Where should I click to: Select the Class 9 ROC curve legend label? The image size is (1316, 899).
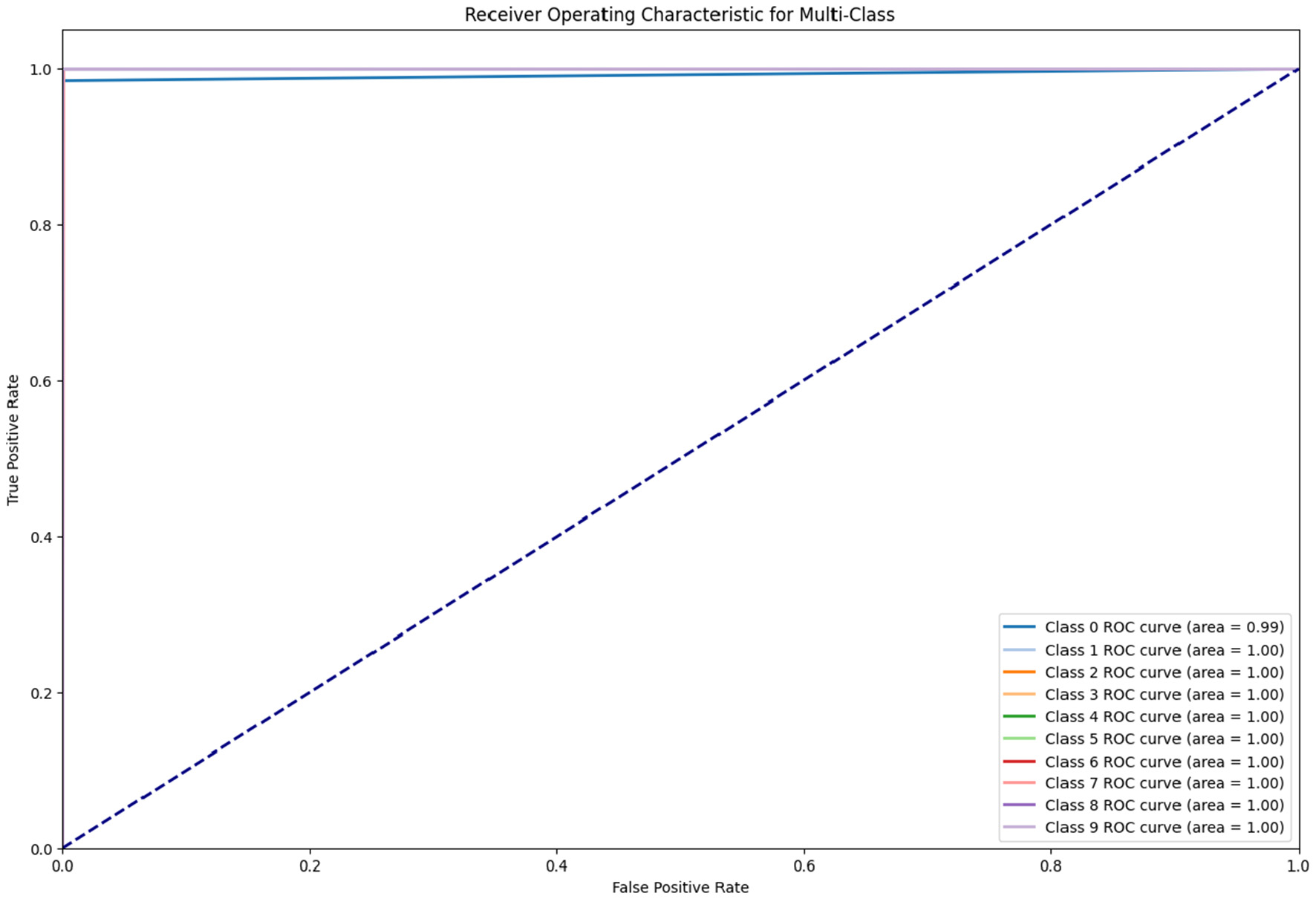coord(1164,828)
